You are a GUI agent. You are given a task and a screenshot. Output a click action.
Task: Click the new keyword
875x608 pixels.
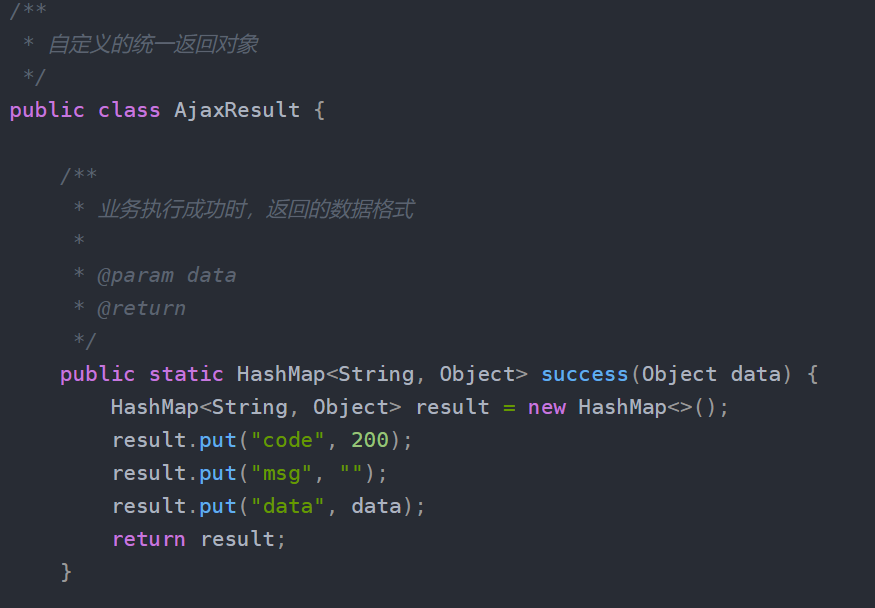point(547,407)
